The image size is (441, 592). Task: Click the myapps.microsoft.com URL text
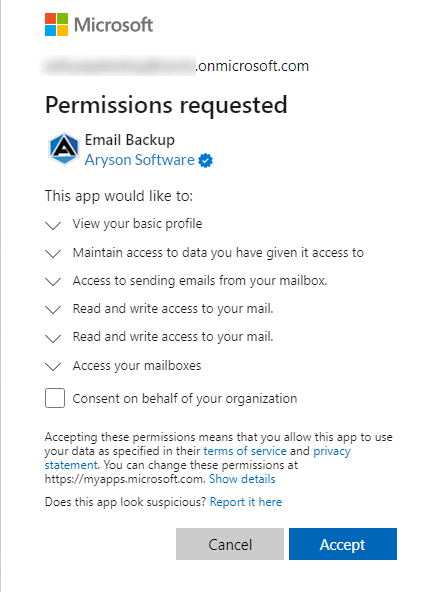[x=125, y=479]
